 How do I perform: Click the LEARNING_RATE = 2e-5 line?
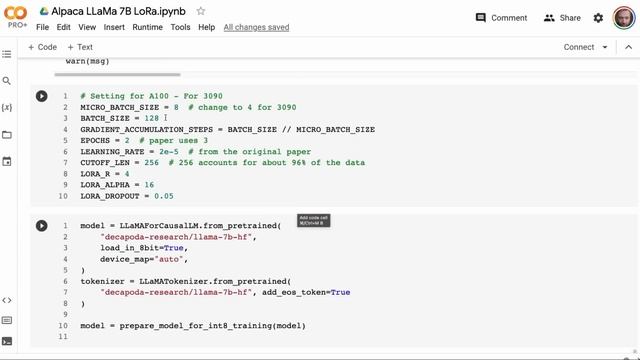[x=196, y=151]
